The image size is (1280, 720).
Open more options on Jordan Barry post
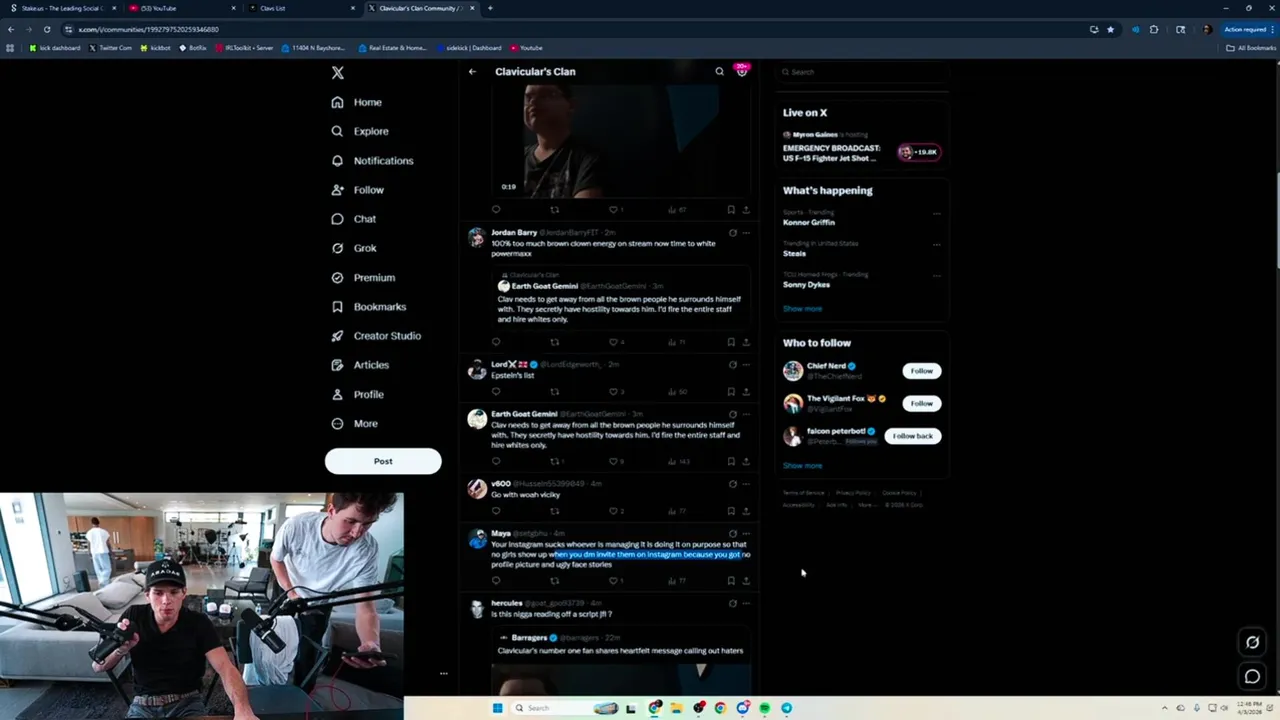coord(745,233)
